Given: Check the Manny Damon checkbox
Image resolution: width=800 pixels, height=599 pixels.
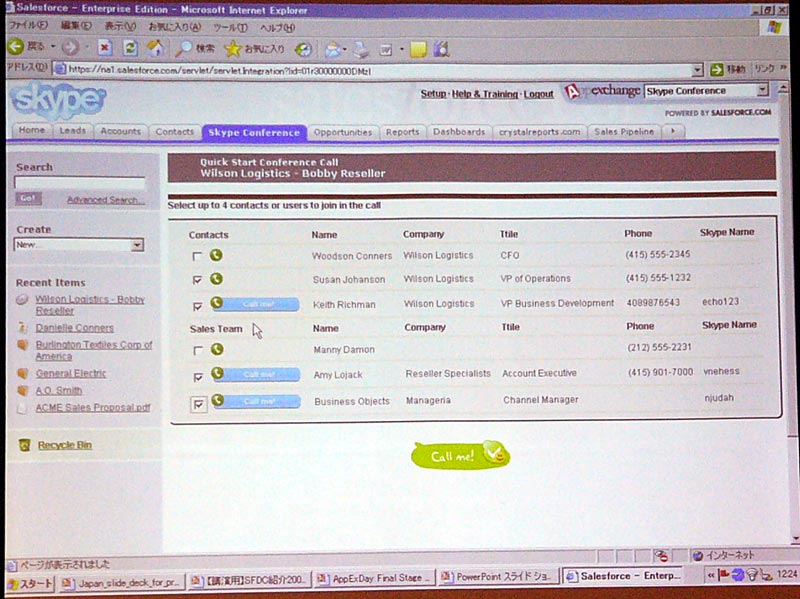Looking at the screenshot, I should 198,351.
